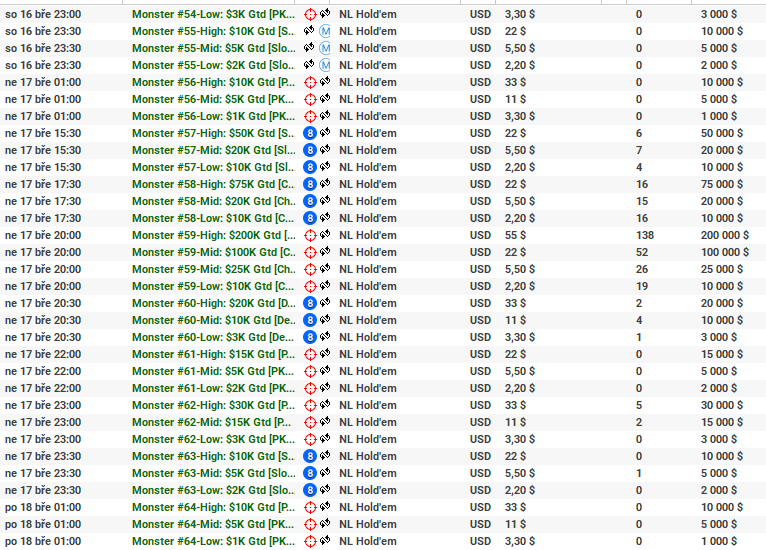The image size is (766, 550).
Task: Click date 'po 18 bře 01:00' in Monster #64-High row
Action: click(43, 508)
